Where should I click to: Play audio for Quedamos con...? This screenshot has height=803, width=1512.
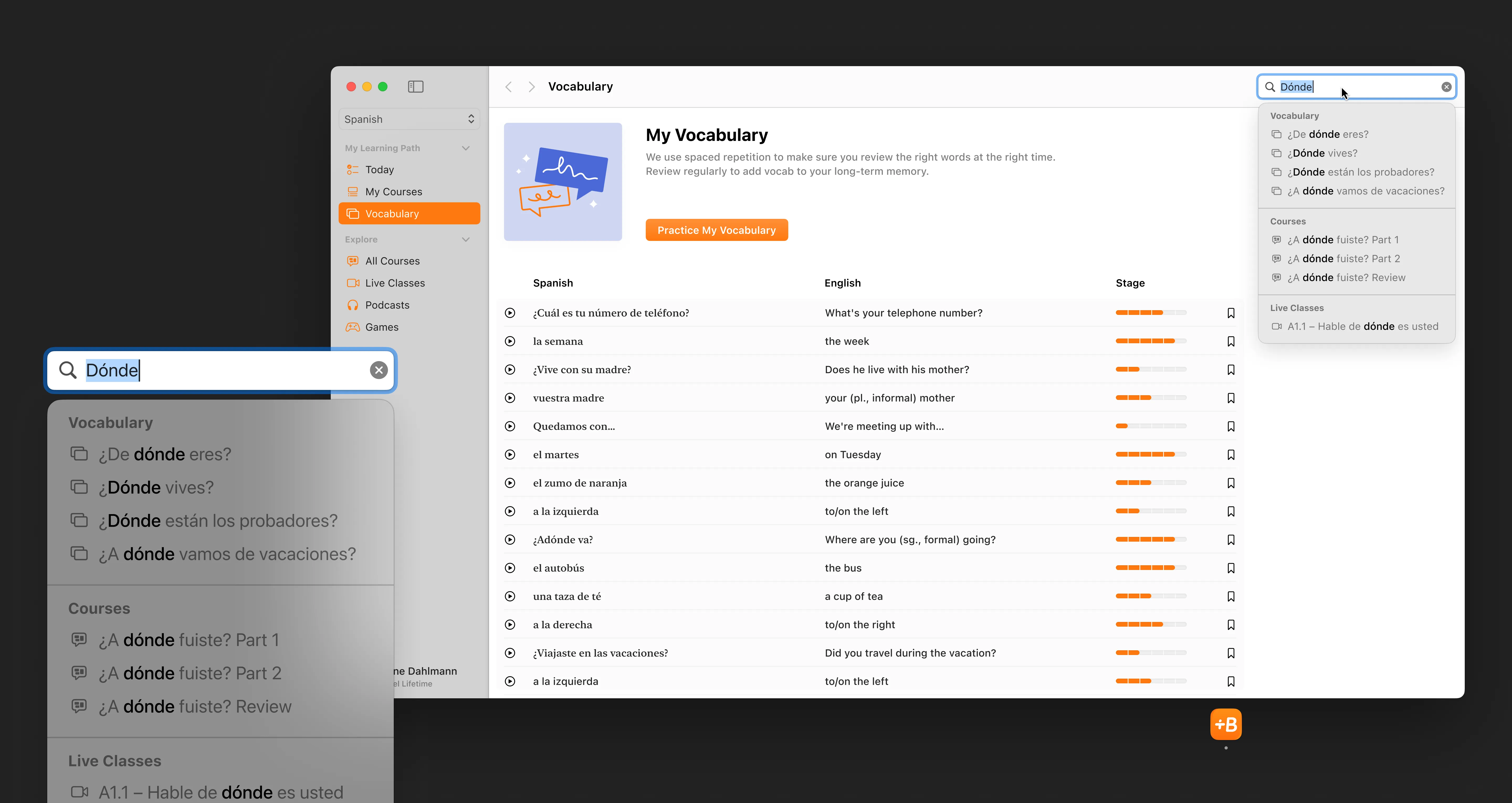point(510,426)
